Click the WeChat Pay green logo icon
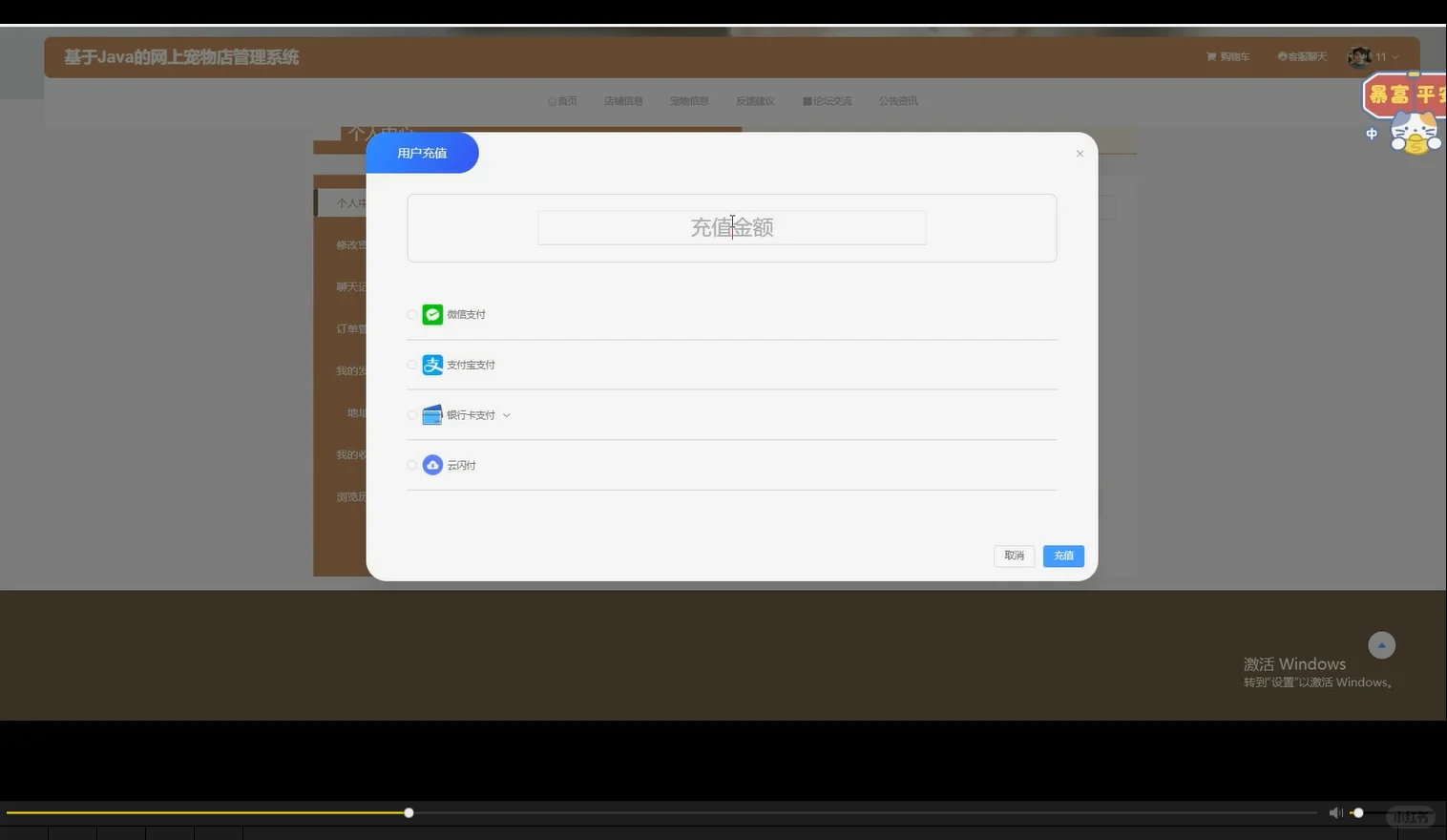This screenshot has height=840, width=1447. click(432, 314)
